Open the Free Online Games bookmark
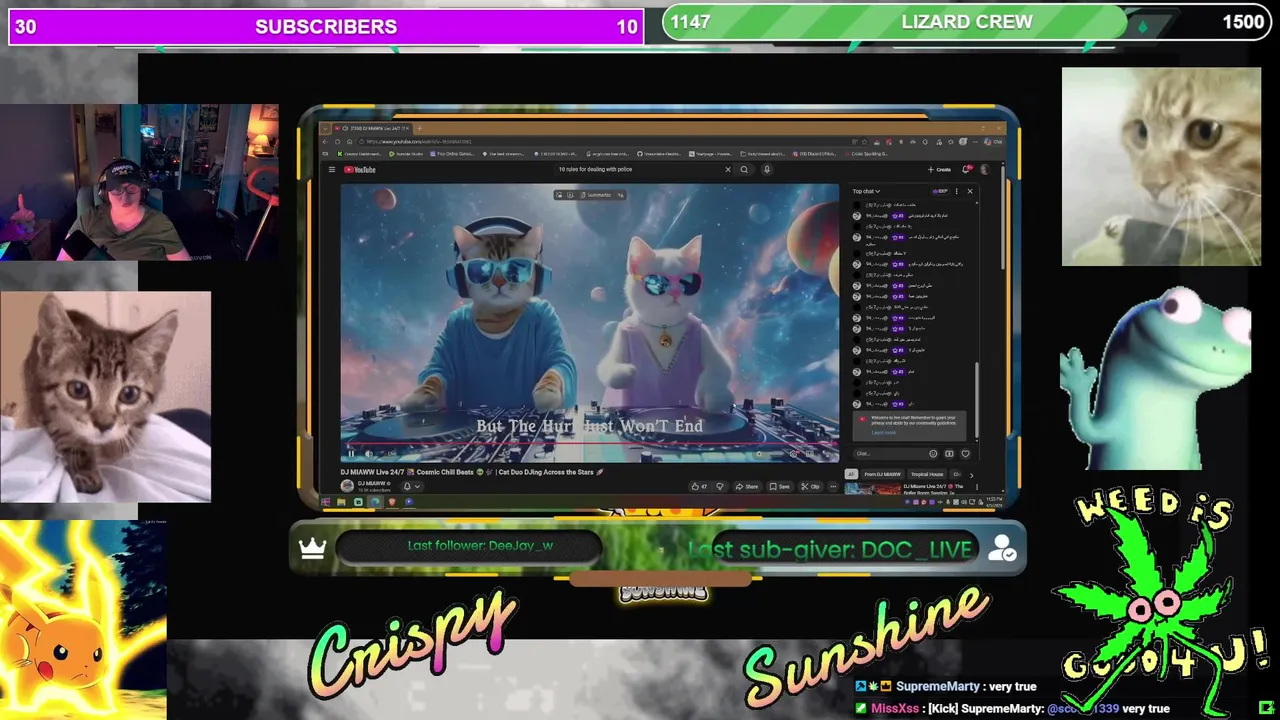1280x720 pixels. pos(454,154)
